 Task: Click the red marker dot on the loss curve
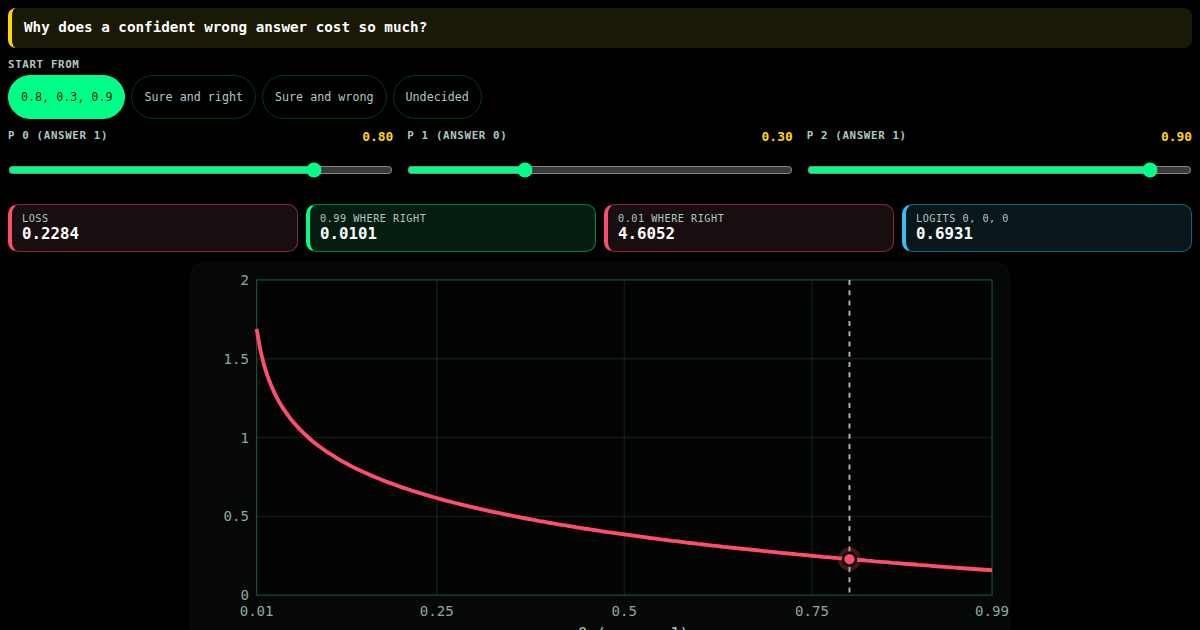[849, 559]
